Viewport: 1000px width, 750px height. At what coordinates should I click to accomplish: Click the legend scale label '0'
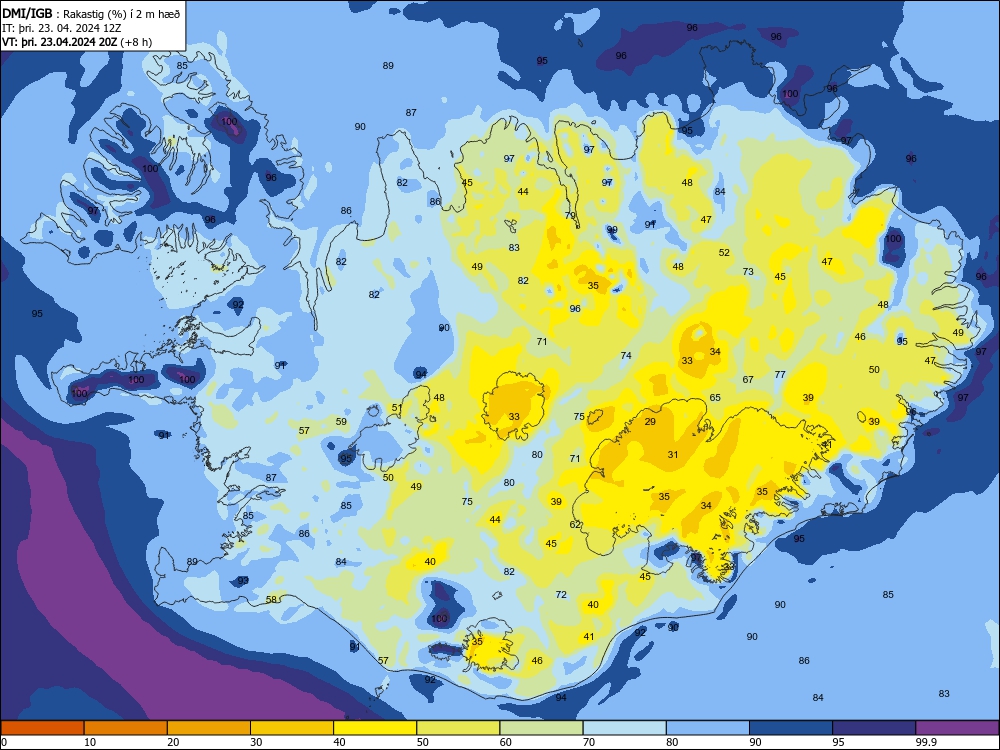(4, 742)
